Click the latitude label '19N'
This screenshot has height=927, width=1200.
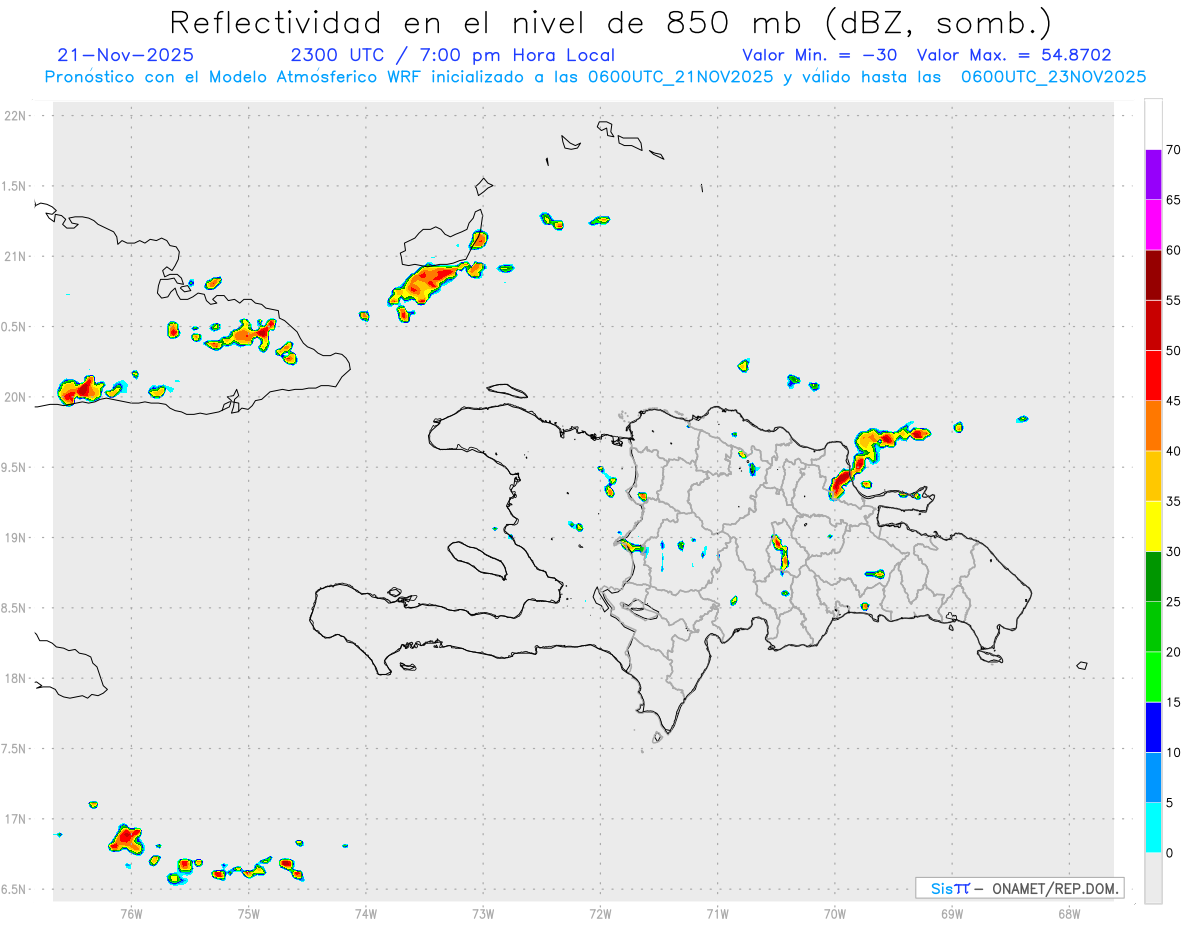16,538
